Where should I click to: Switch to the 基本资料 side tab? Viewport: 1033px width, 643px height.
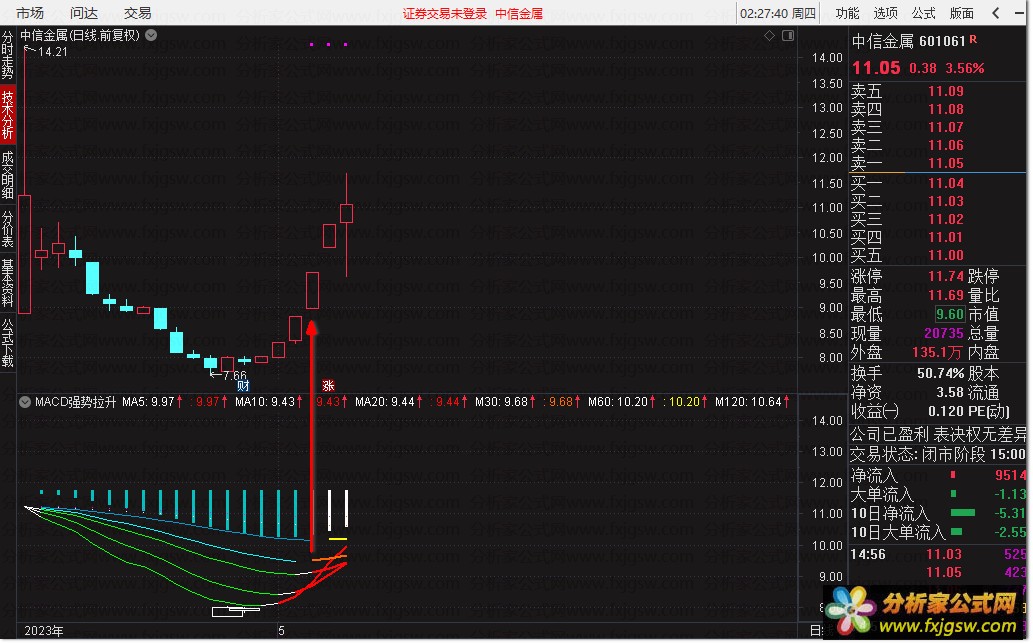pos(7,283)
